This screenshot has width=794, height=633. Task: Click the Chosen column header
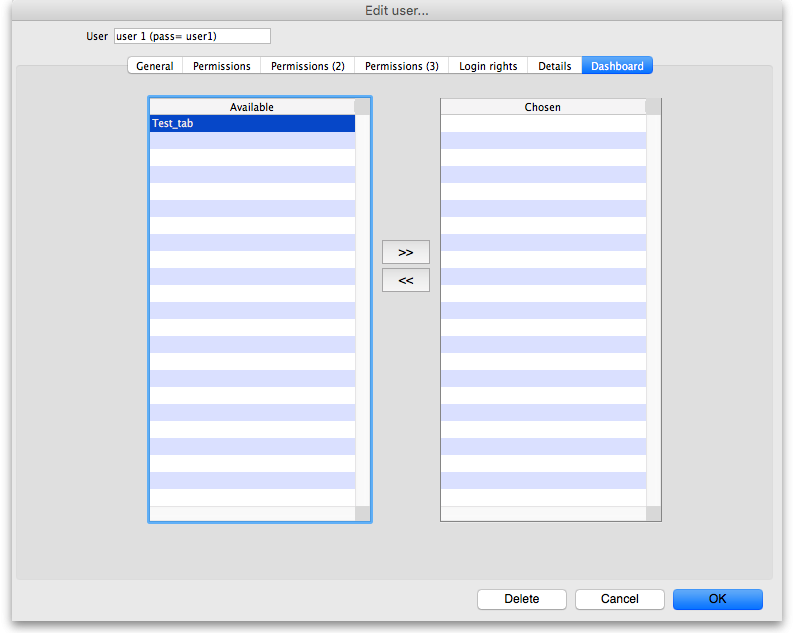[543, 107]
